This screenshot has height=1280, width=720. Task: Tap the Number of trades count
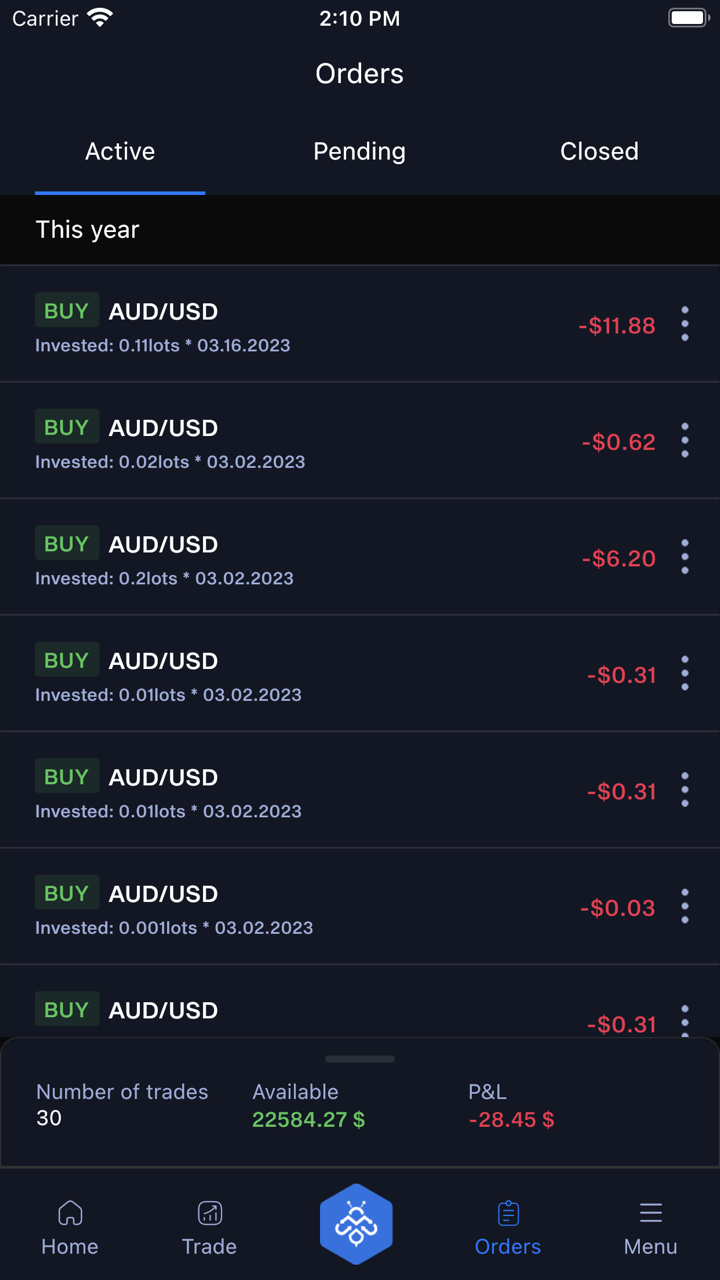pyautogui.click(x=49, y=1118)
